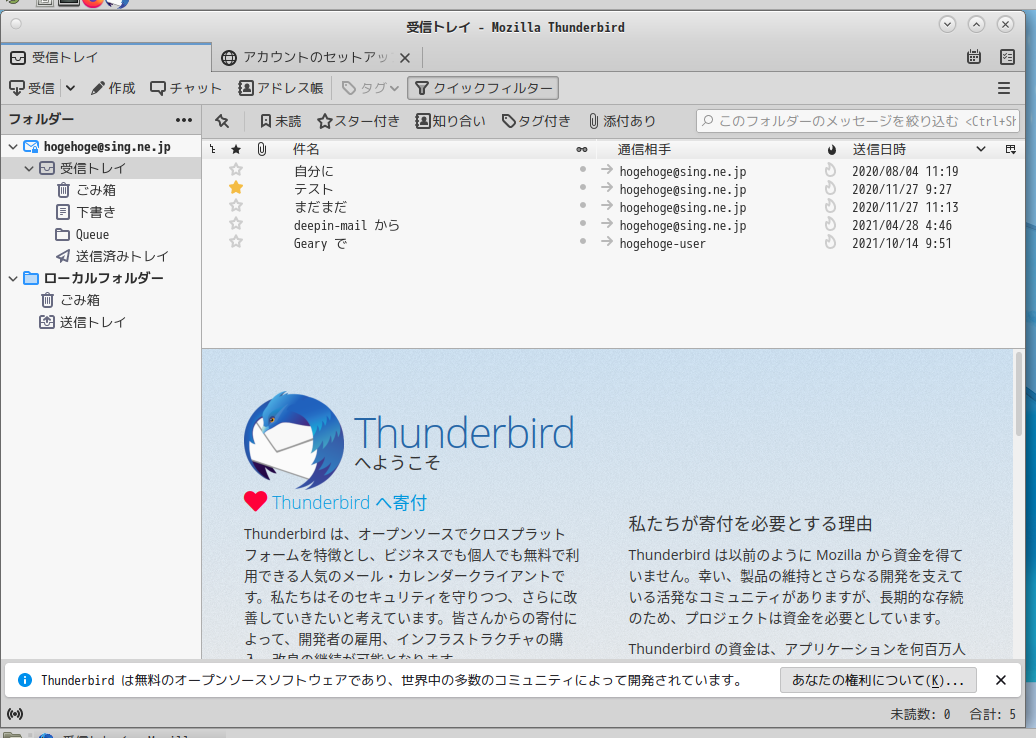Viewport: 1036px width, 738px height.
Task: Switch to the 受信トレイ tab
Action: [106, 57]
